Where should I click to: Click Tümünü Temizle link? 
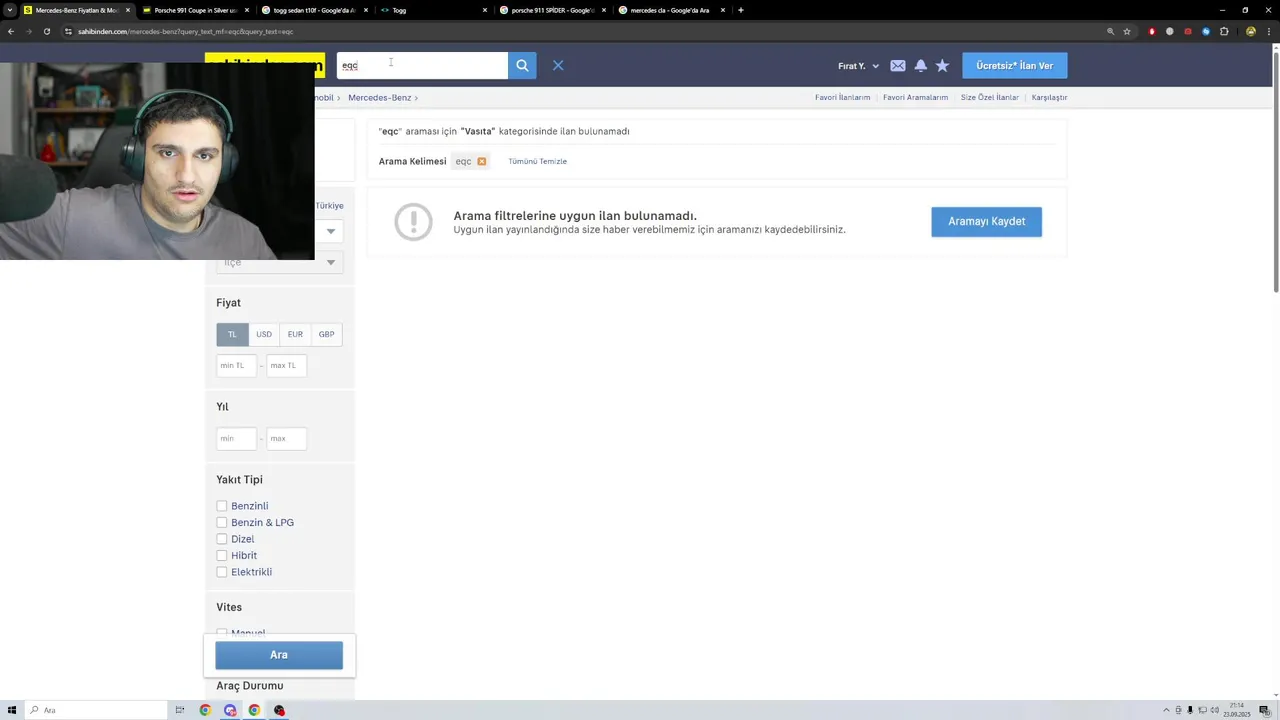(537, 161)
